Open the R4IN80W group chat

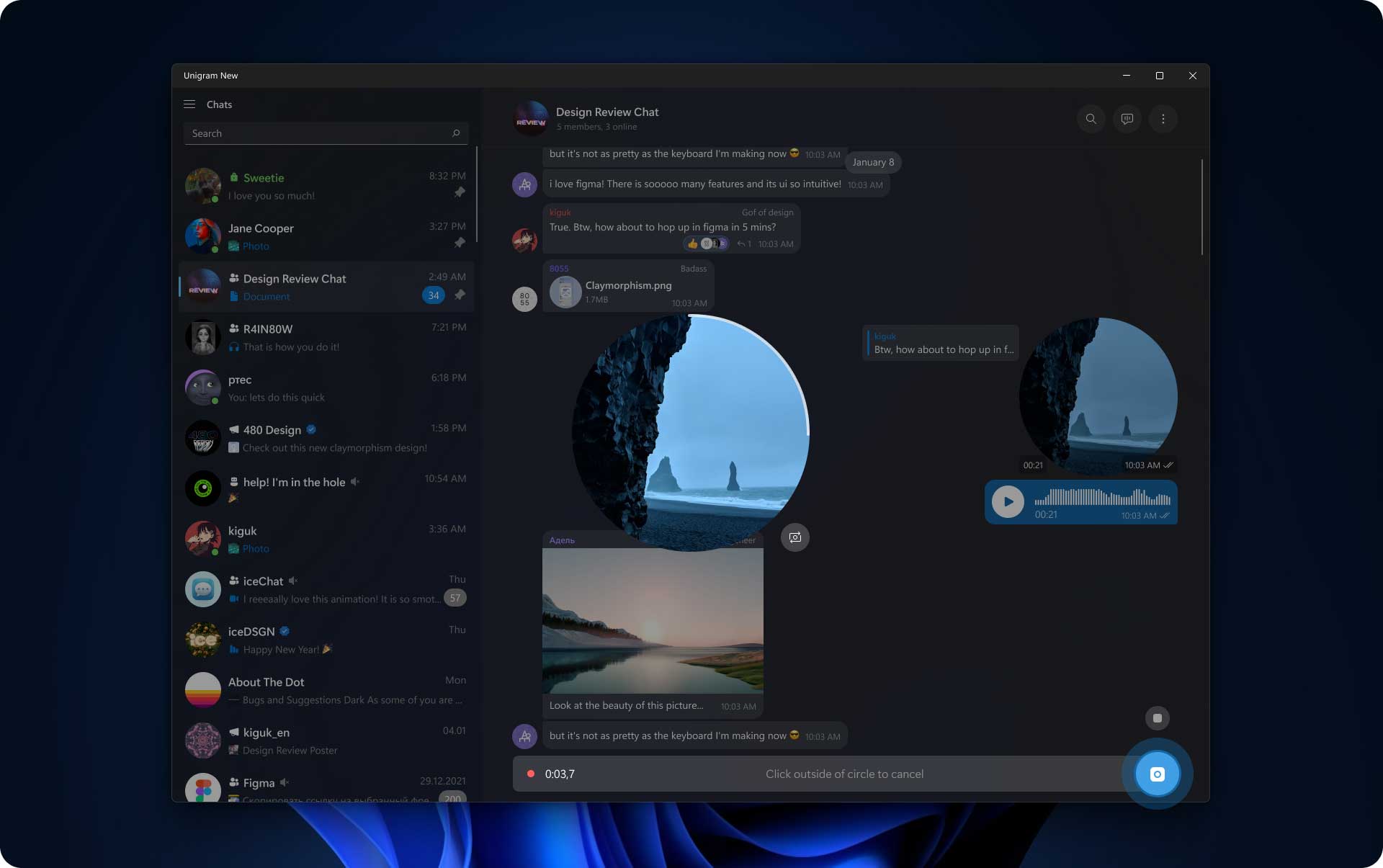tap(326, 337)
